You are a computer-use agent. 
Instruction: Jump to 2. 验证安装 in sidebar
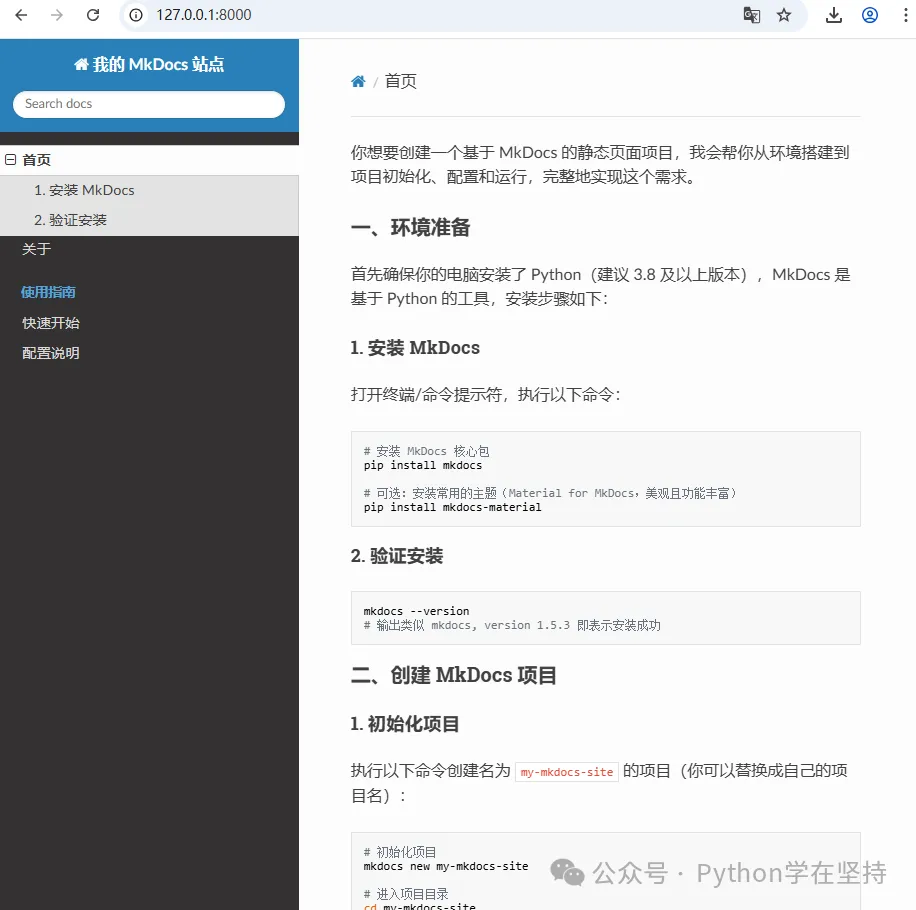tap(70, 220)
